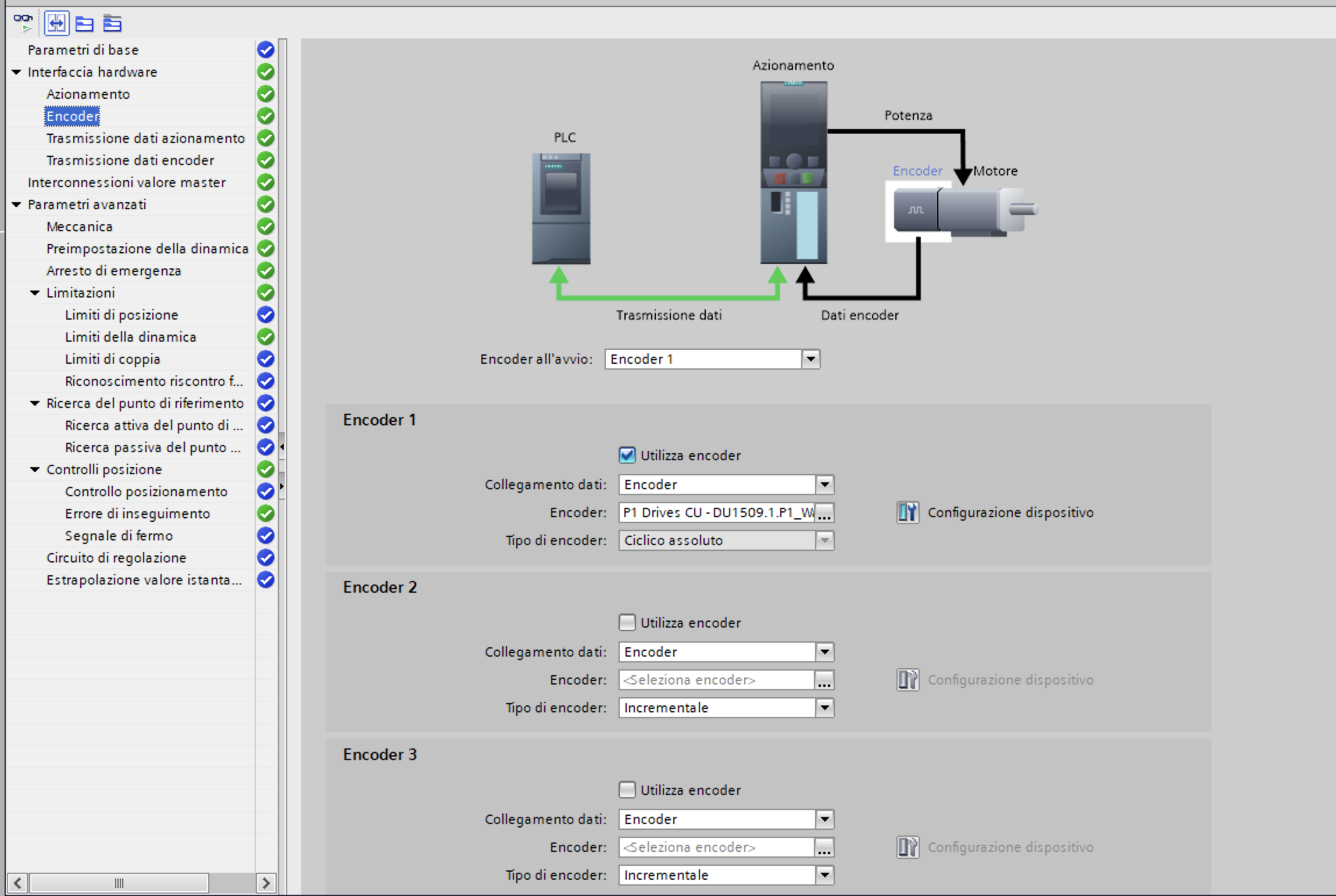Click the Encoder motor image in diagram
The width and height of the screenshot is (1336, 896).
[917, 210]
